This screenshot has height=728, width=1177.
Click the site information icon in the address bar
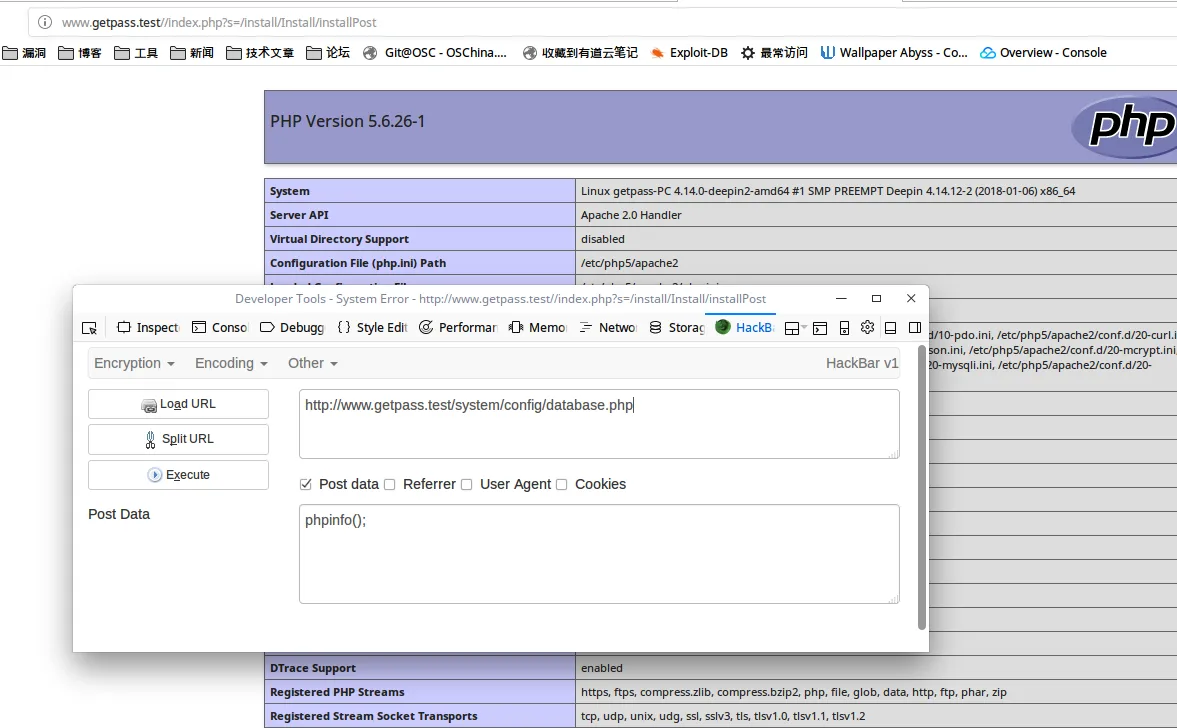pyautogui.click(x=45, y=22)
